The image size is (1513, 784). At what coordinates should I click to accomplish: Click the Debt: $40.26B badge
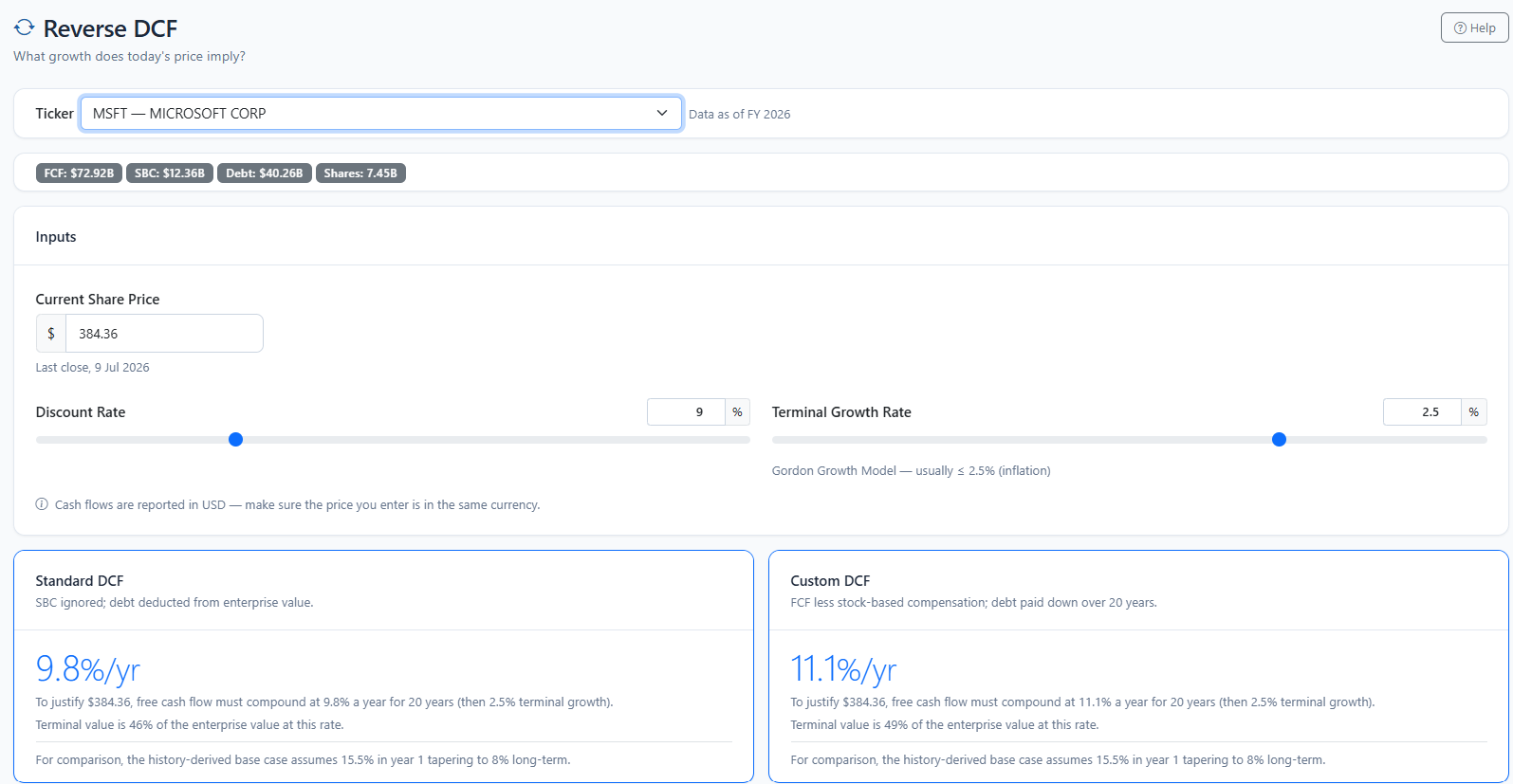[x=265, y=173]
